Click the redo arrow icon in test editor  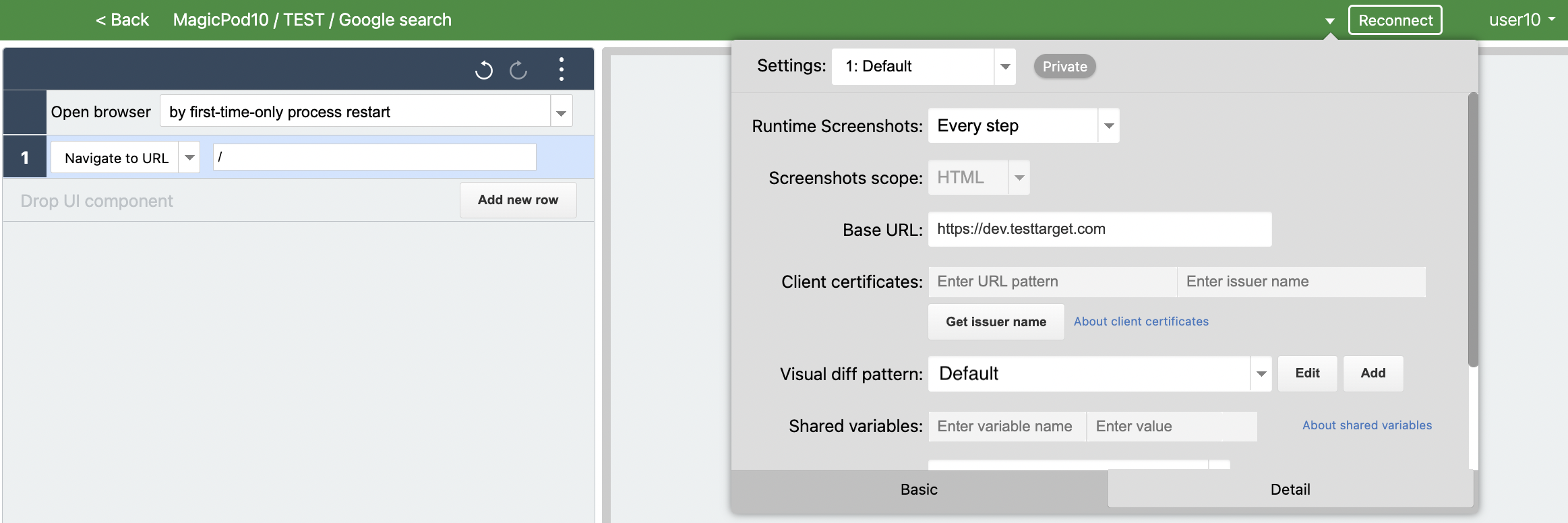coord(518,69)
